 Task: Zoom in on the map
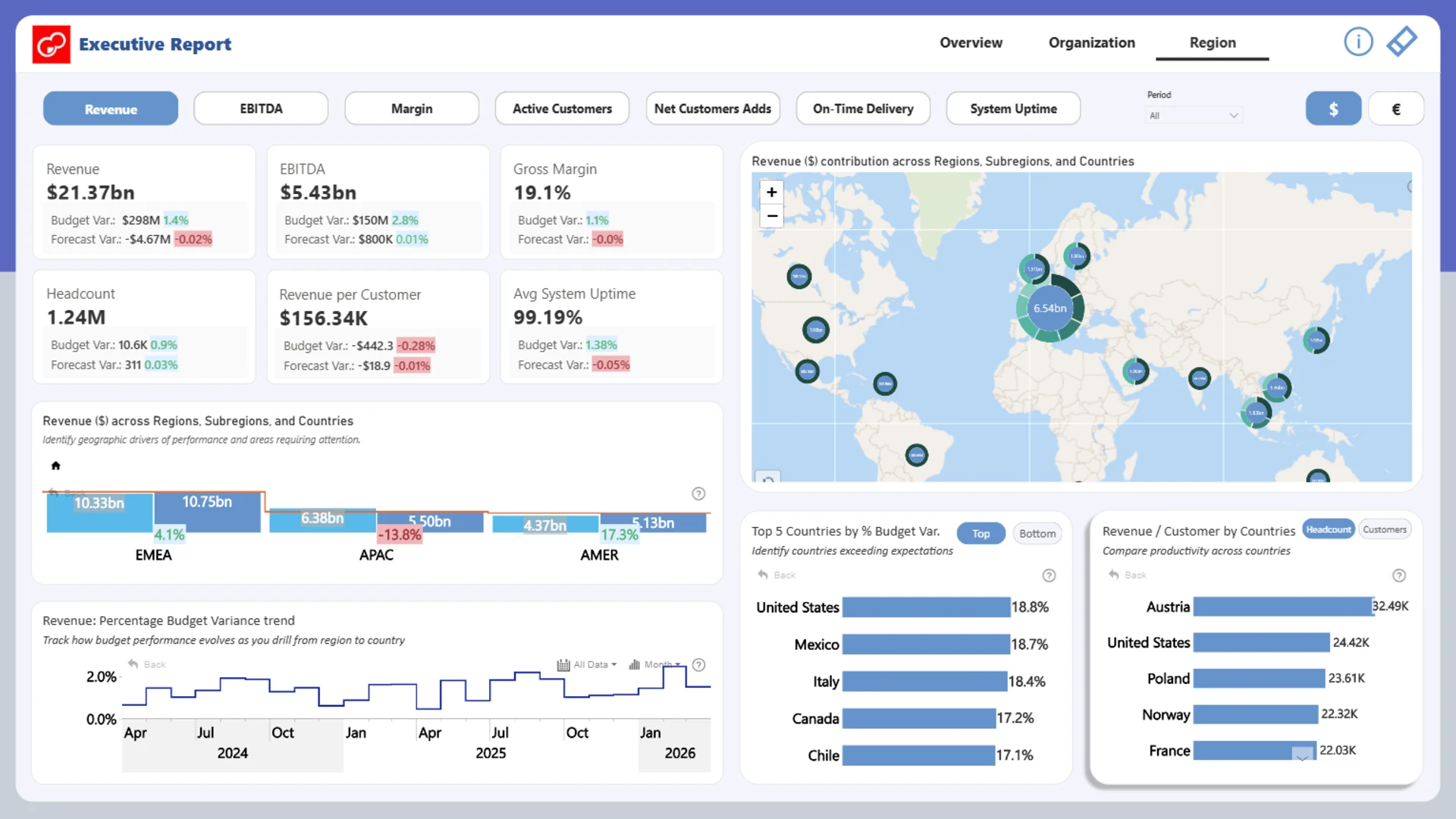(x=771, y=192)
